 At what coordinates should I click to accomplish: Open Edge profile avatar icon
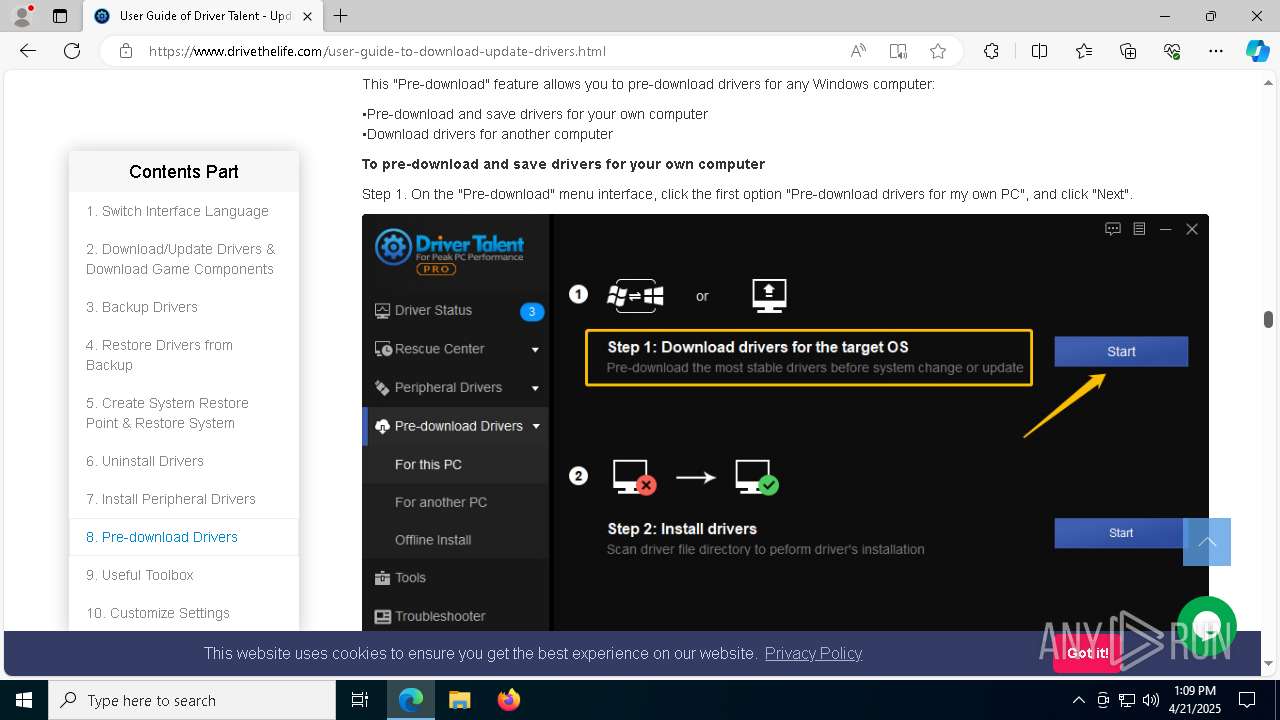(x=22, y=16)
